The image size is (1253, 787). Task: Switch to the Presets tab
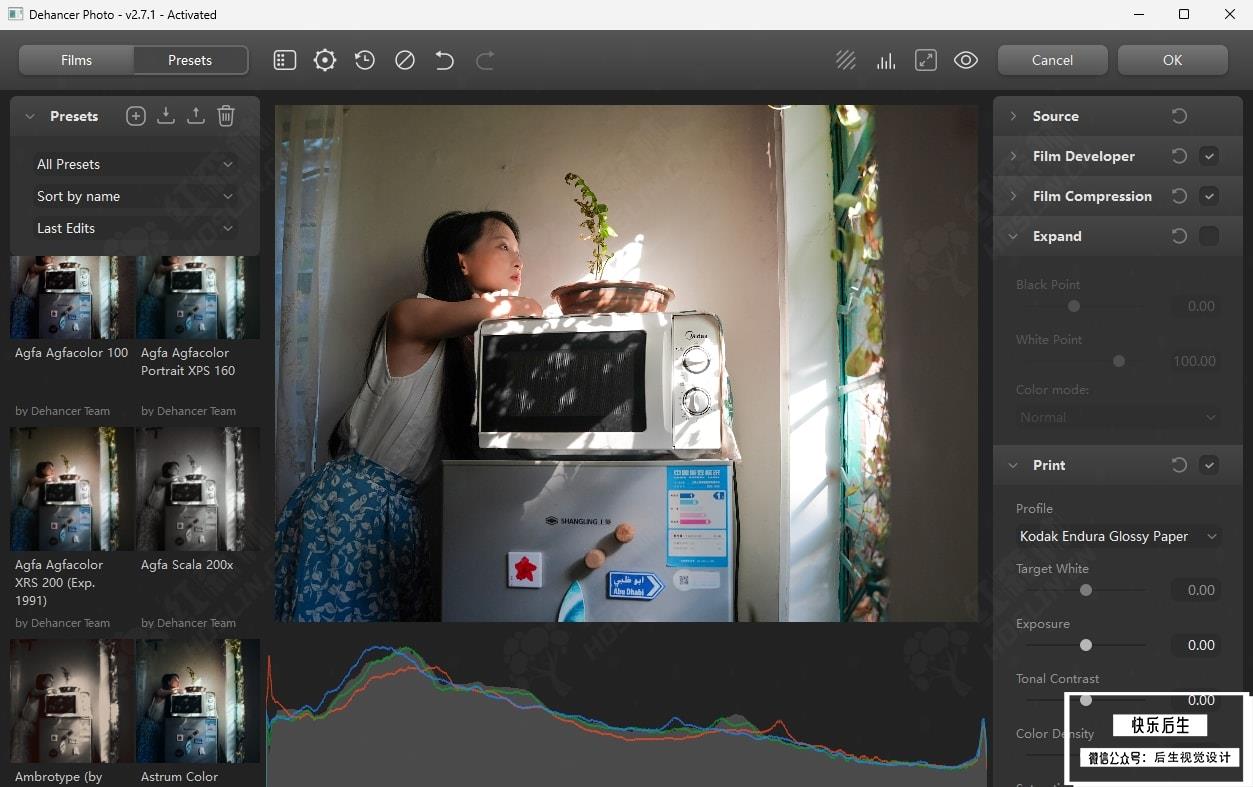click(x=190, y=60)
